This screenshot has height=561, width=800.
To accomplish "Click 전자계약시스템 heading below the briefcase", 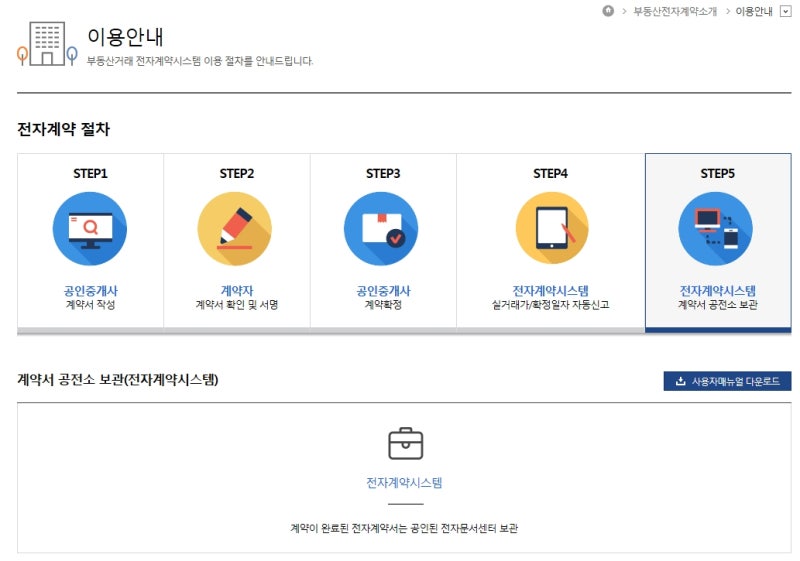I will pyautogui.click(x=404, y=482).
